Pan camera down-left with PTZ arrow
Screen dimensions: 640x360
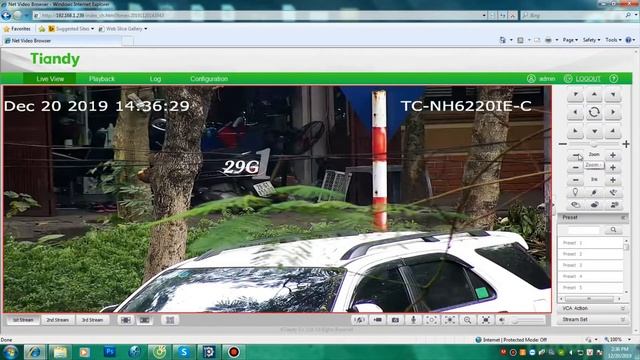576,131
